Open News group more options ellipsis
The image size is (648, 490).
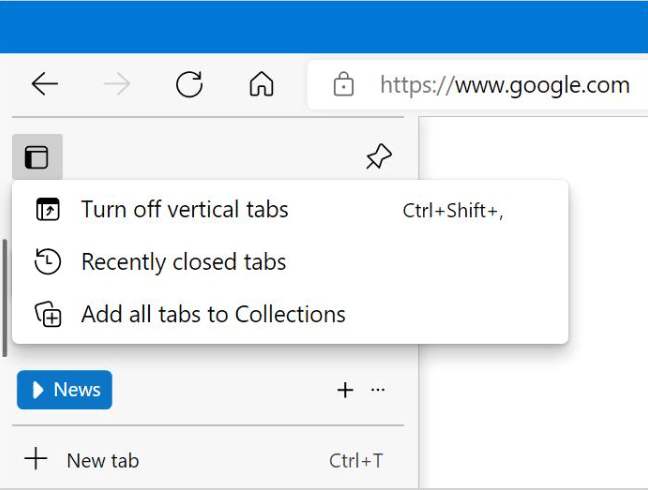pyautogui.click(x=378, y=390)
